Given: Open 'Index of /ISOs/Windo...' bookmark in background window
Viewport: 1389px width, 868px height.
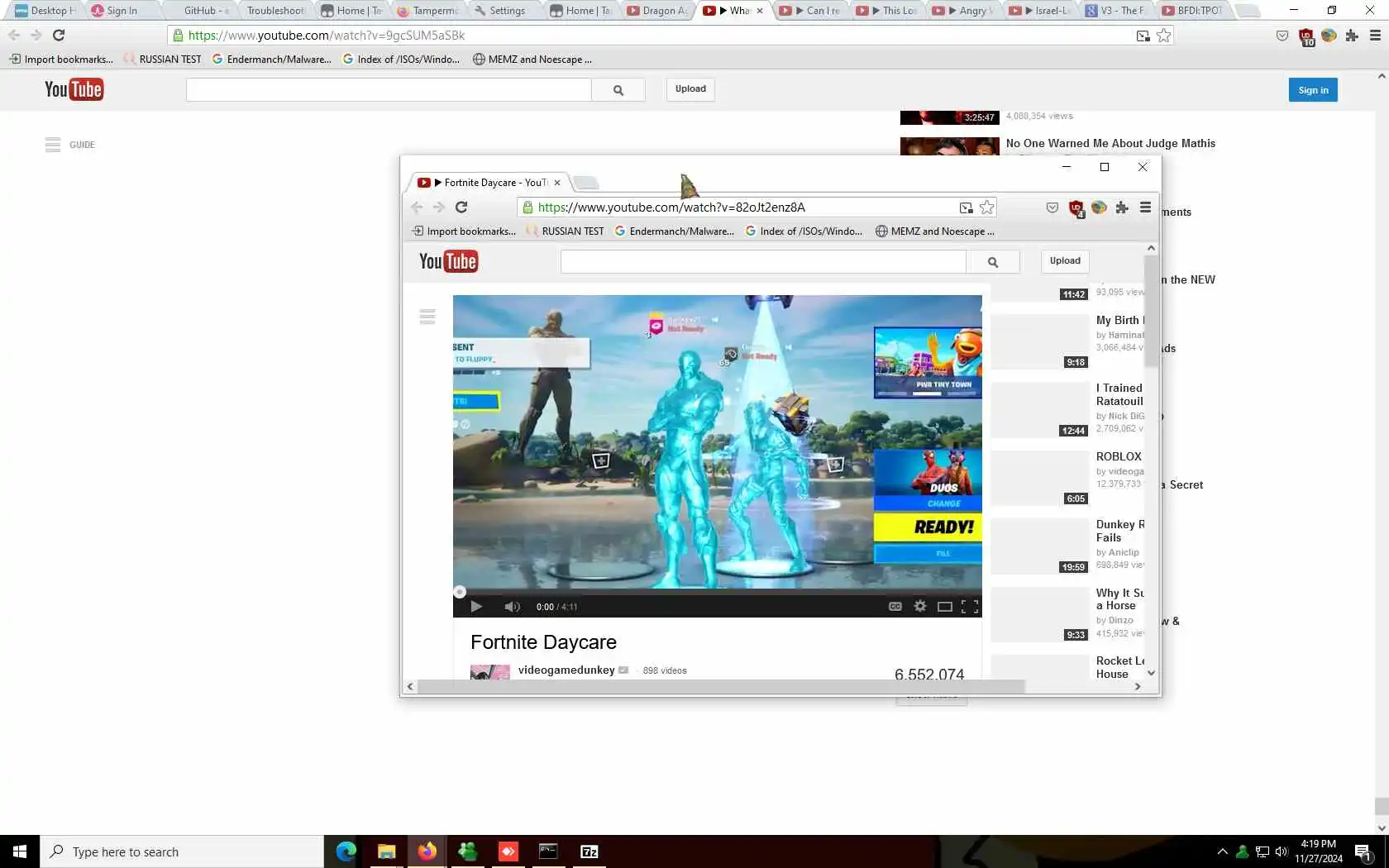Looking at the screenshot, I should click(x=401, y=60).
